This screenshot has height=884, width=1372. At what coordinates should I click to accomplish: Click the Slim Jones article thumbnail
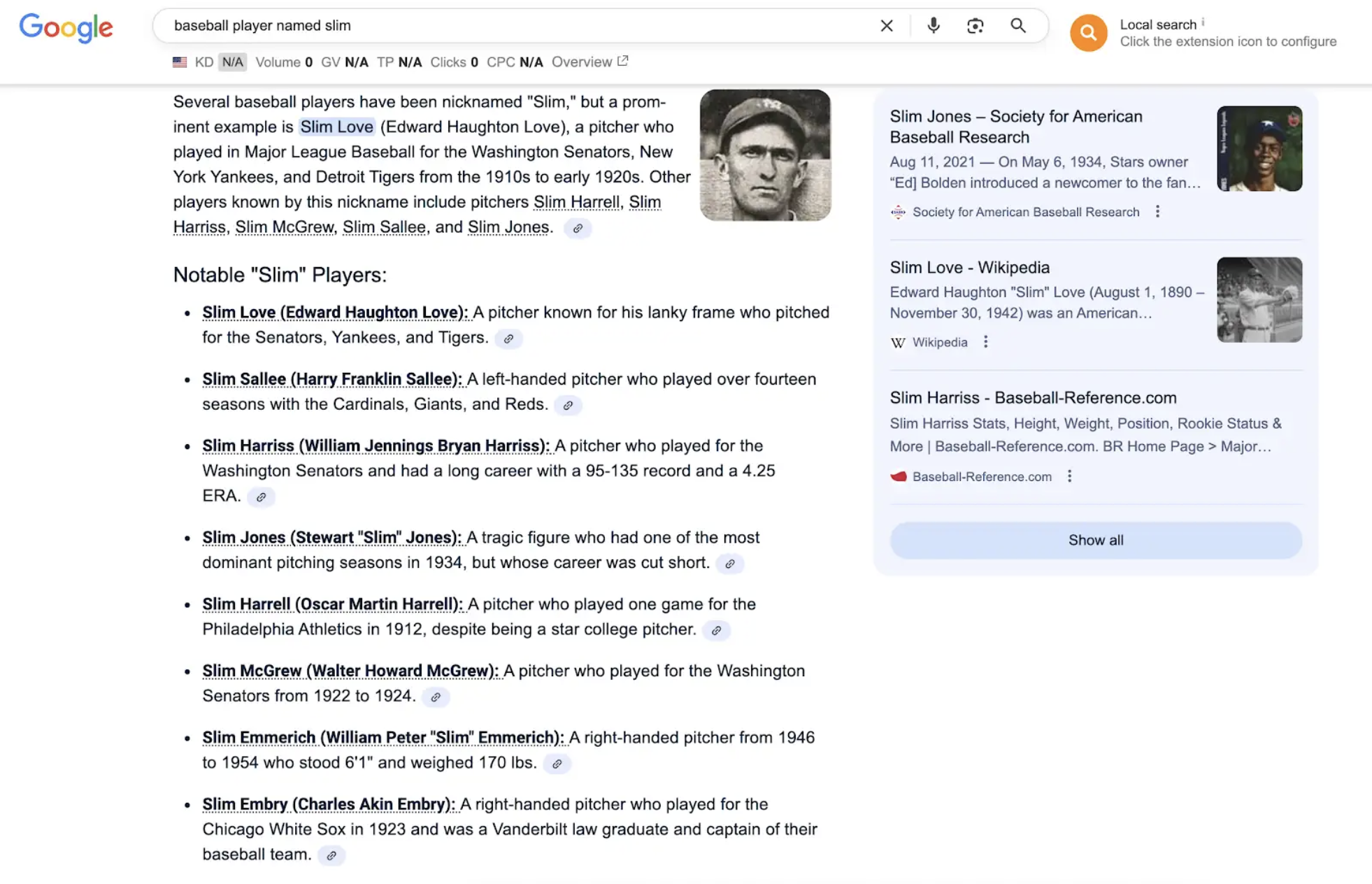coord(1259,148)
